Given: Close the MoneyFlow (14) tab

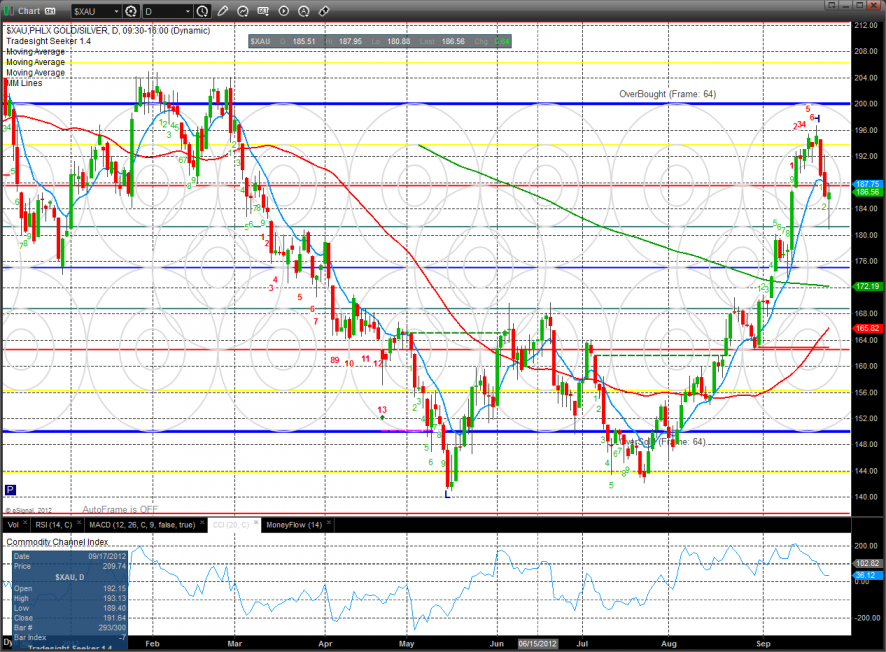Looking at the screenshot, I should tap(330, 524).
